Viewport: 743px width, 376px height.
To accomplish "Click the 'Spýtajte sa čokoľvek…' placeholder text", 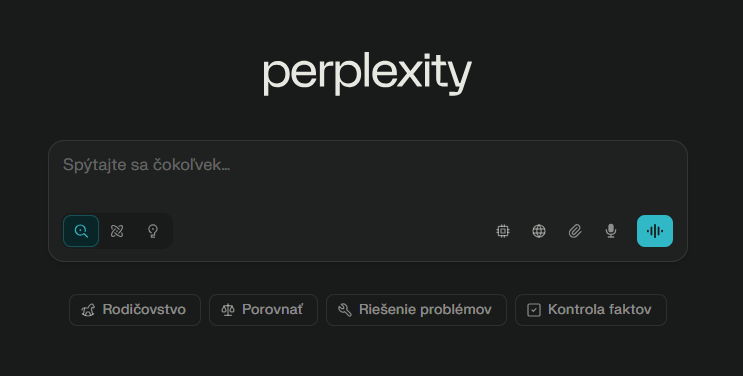I will [x=146, y=165].
